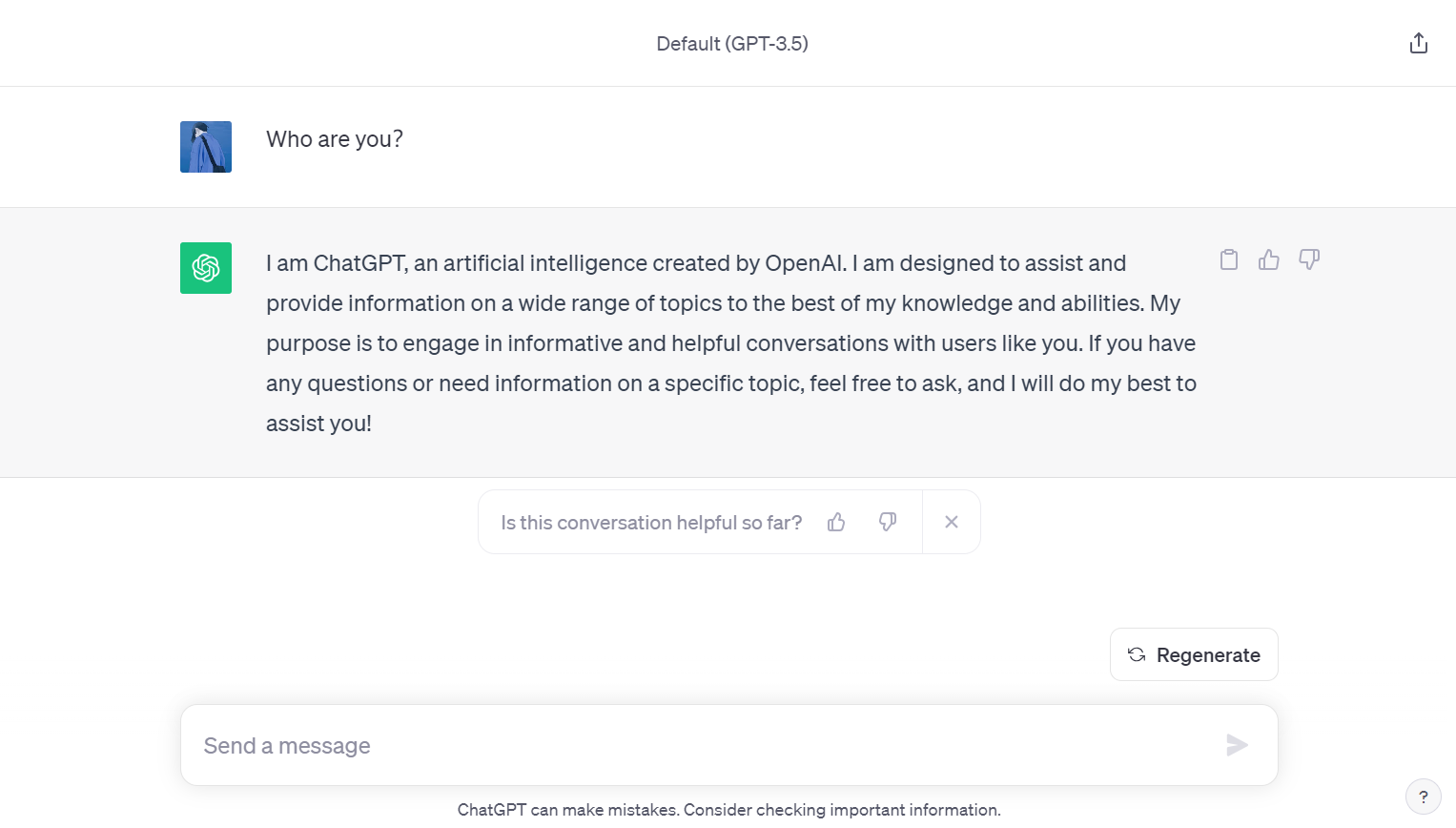Click the user profile avatar image

tap(206, 147)
